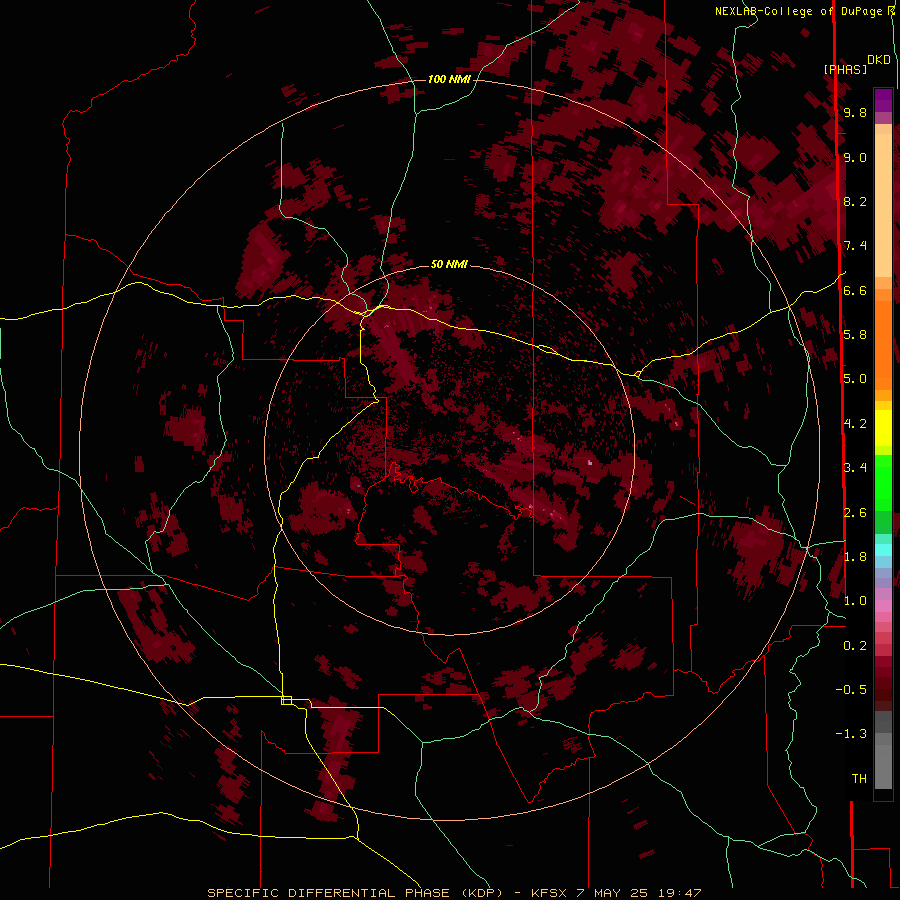Viewport: 900px width, 900px height.
Task: Pick the cyan color bar segment
Action: coord(883,550)
